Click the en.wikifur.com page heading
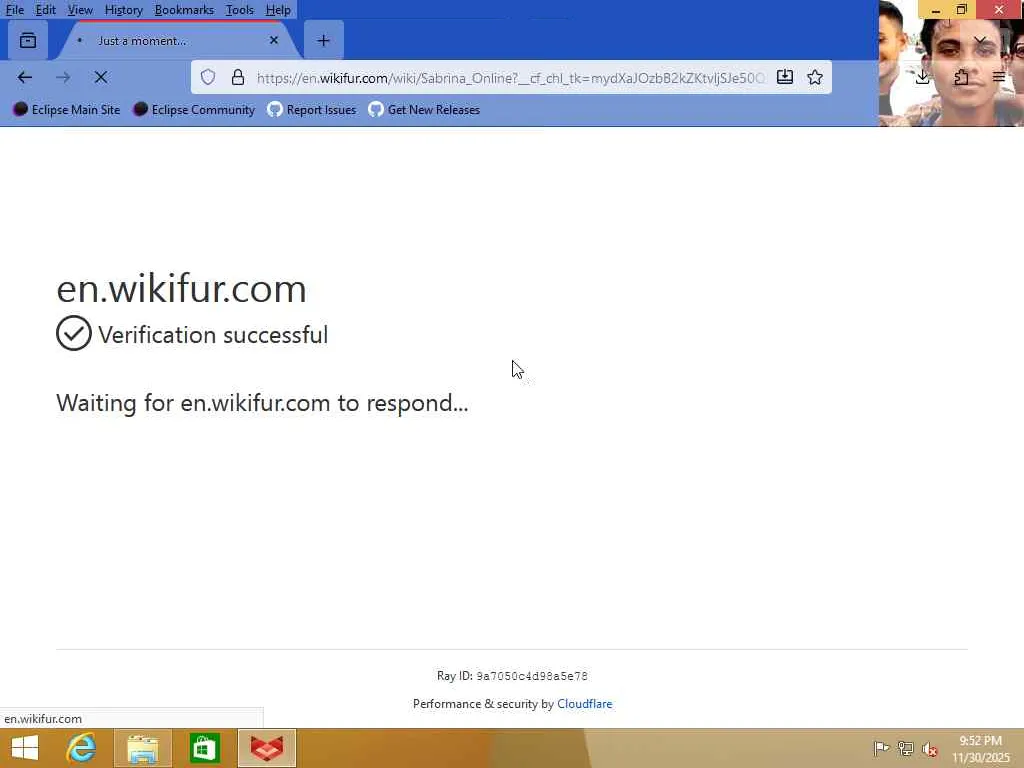 pyautogui.click(x=182, y=289)
